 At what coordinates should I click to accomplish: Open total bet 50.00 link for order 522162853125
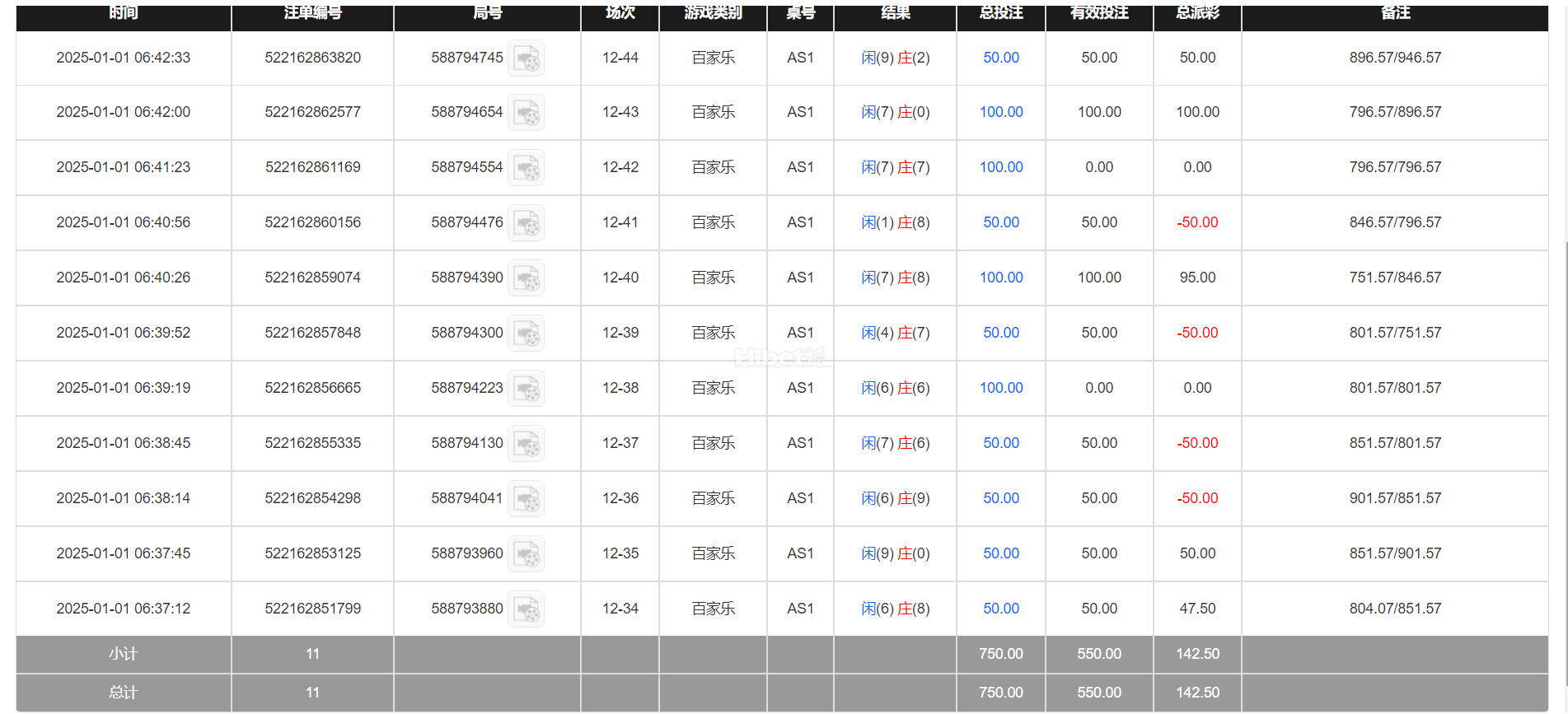1001,553
